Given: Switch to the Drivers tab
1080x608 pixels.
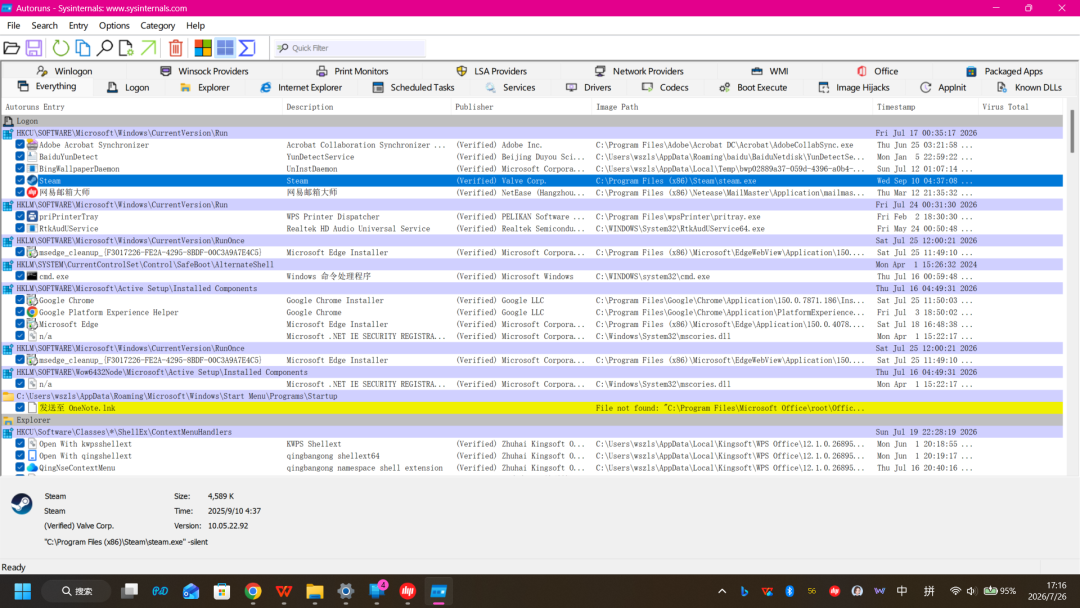Looking at the screenshot, I should [x=589, y=87].
